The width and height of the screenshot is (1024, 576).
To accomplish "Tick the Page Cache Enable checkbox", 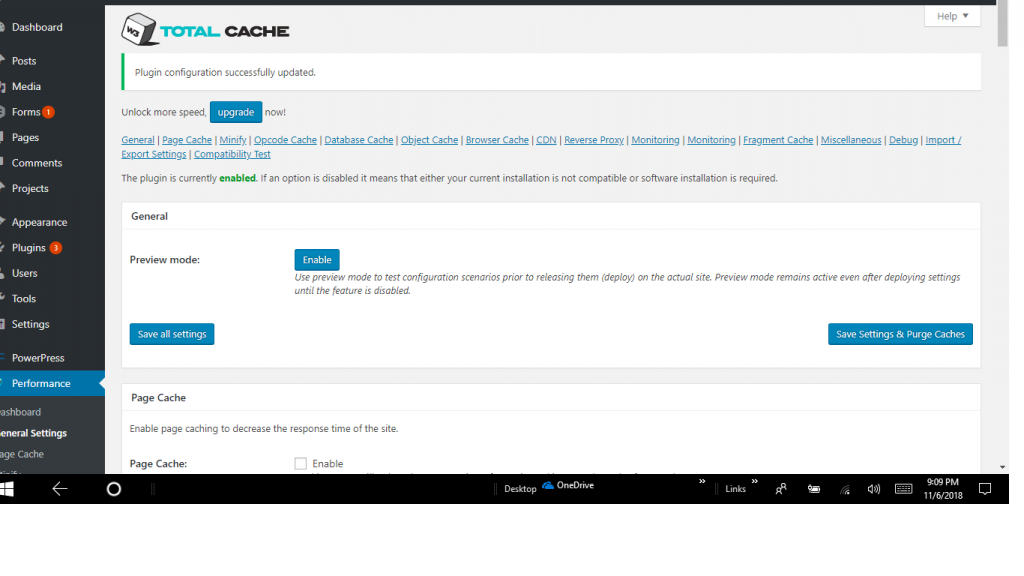I will pos(300,464).
